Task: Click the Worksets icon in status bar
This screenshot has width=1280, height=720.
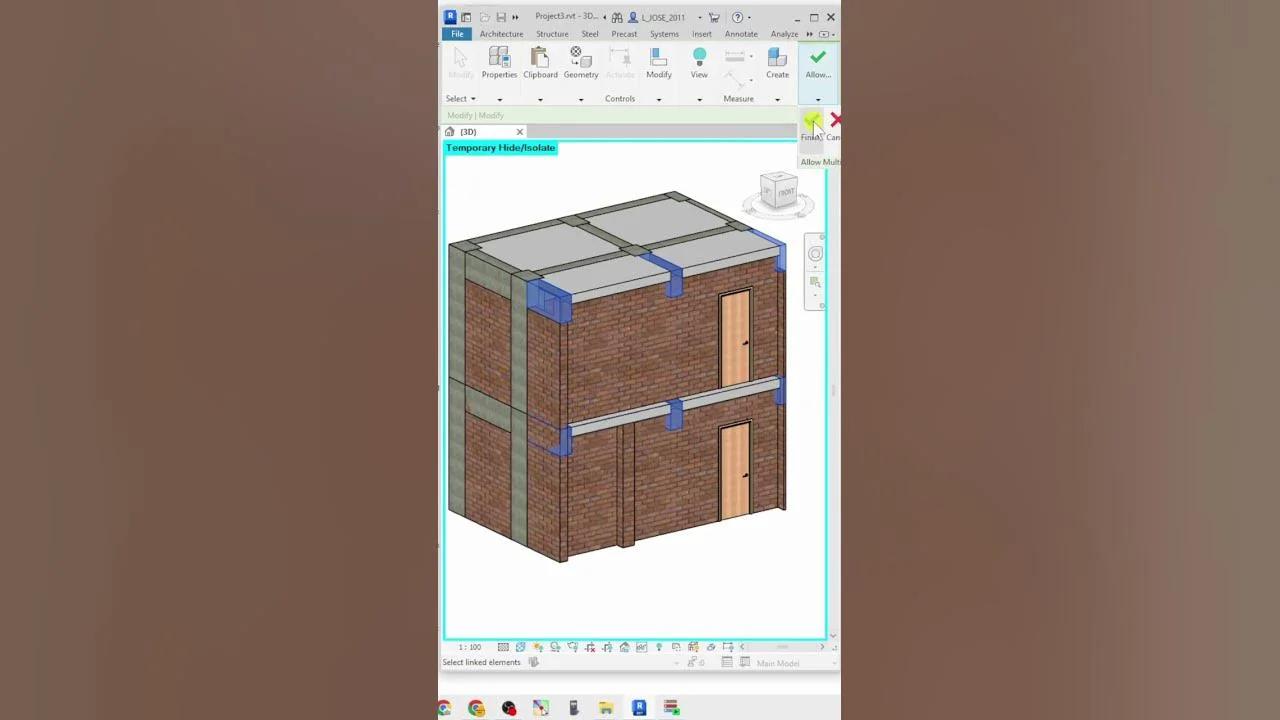Action: tap(534, 662)
